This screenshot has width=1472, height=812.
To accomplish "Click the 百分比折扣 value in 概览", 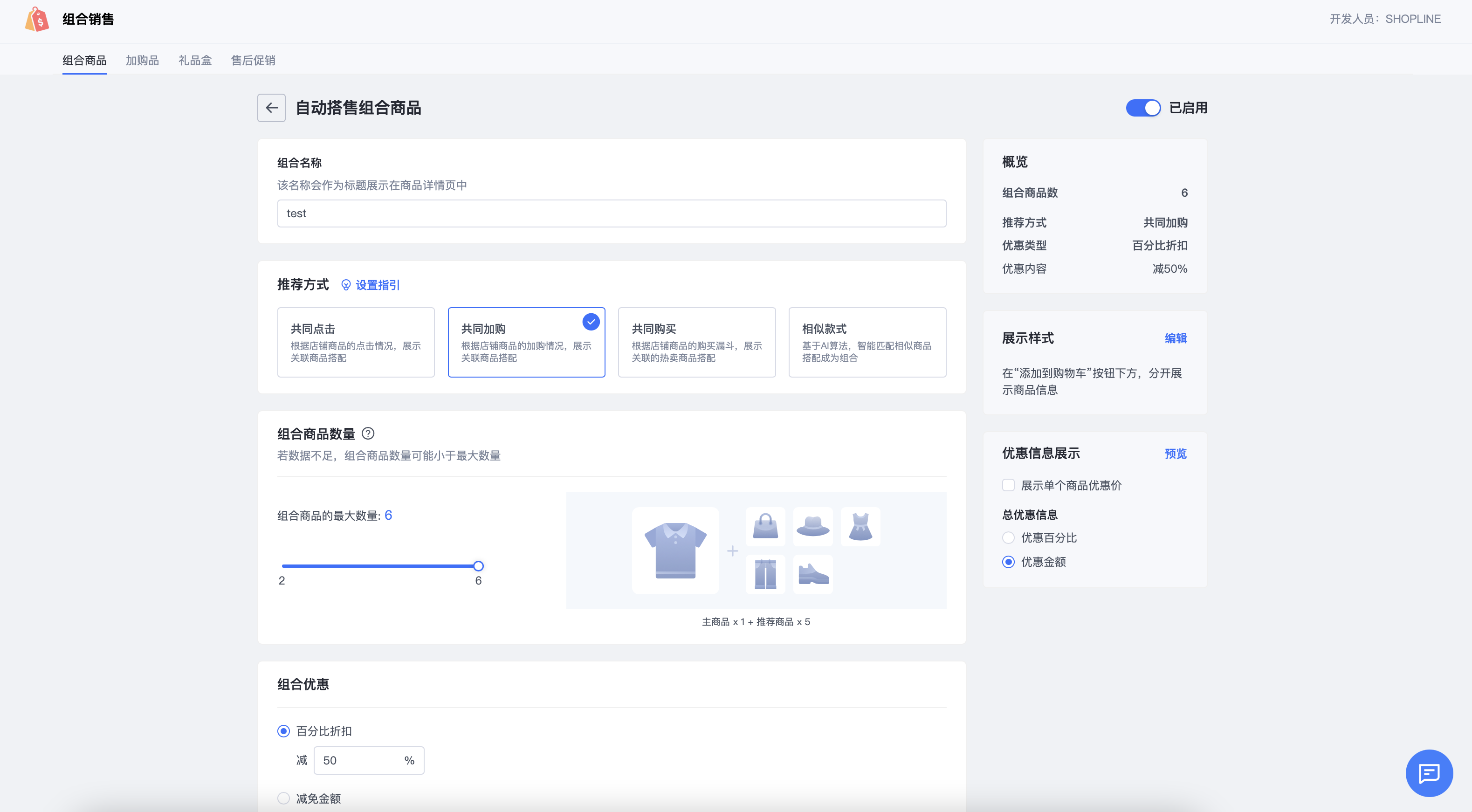I will click(x=1159, y=245).
